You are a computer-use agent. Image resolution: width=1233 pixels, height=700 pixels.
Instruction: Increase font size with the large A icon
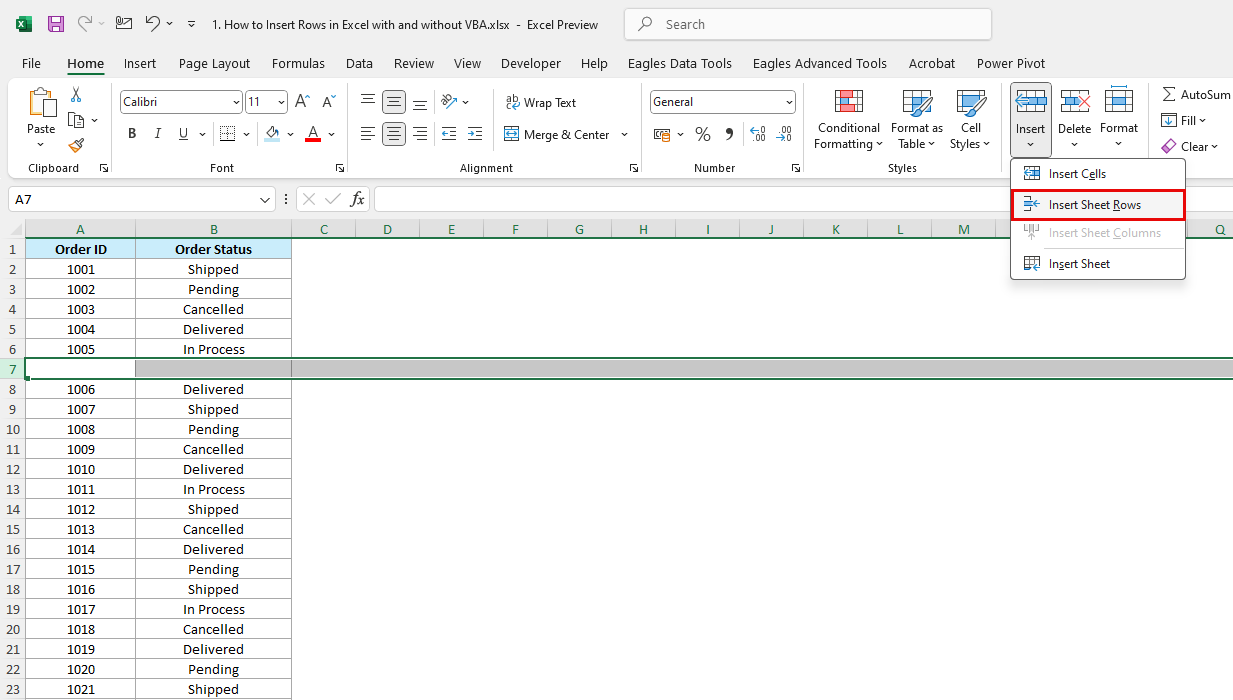tap(303, 102)
